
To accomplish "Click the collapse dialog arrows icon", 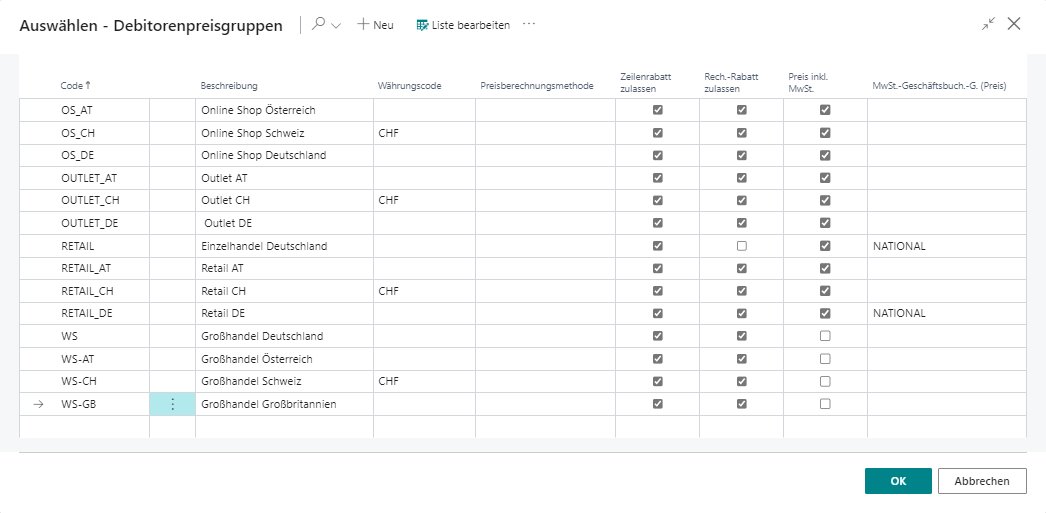I will (x=988, y=24).
